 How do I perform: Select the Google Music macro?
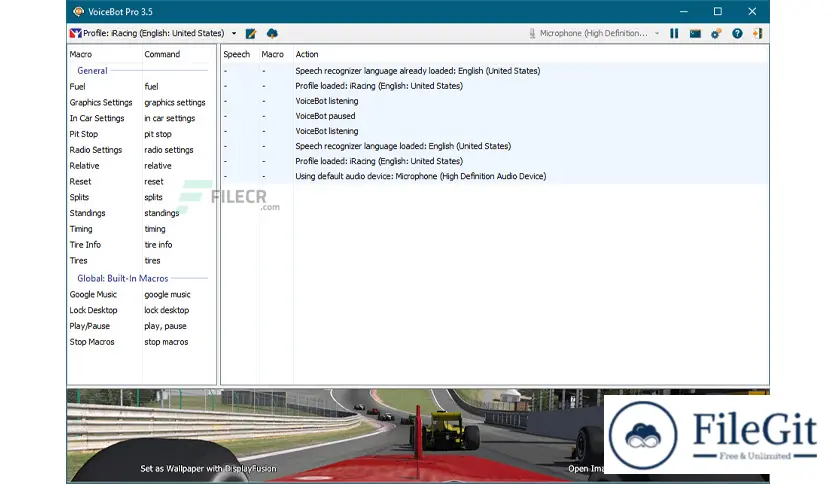[93, 294]
